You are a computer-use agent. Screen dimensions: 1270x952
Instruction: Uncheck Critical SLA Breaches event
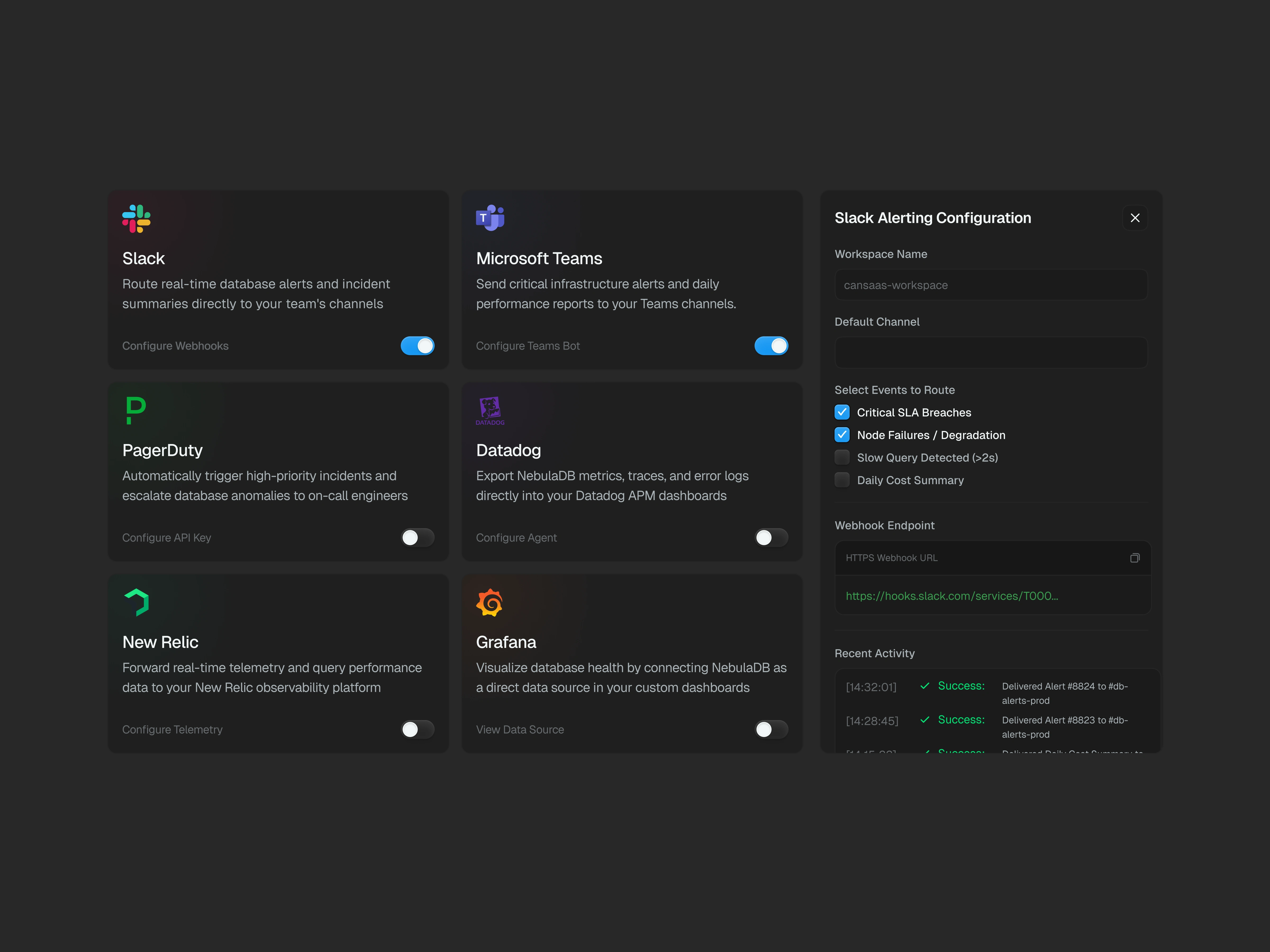[842, 412]
